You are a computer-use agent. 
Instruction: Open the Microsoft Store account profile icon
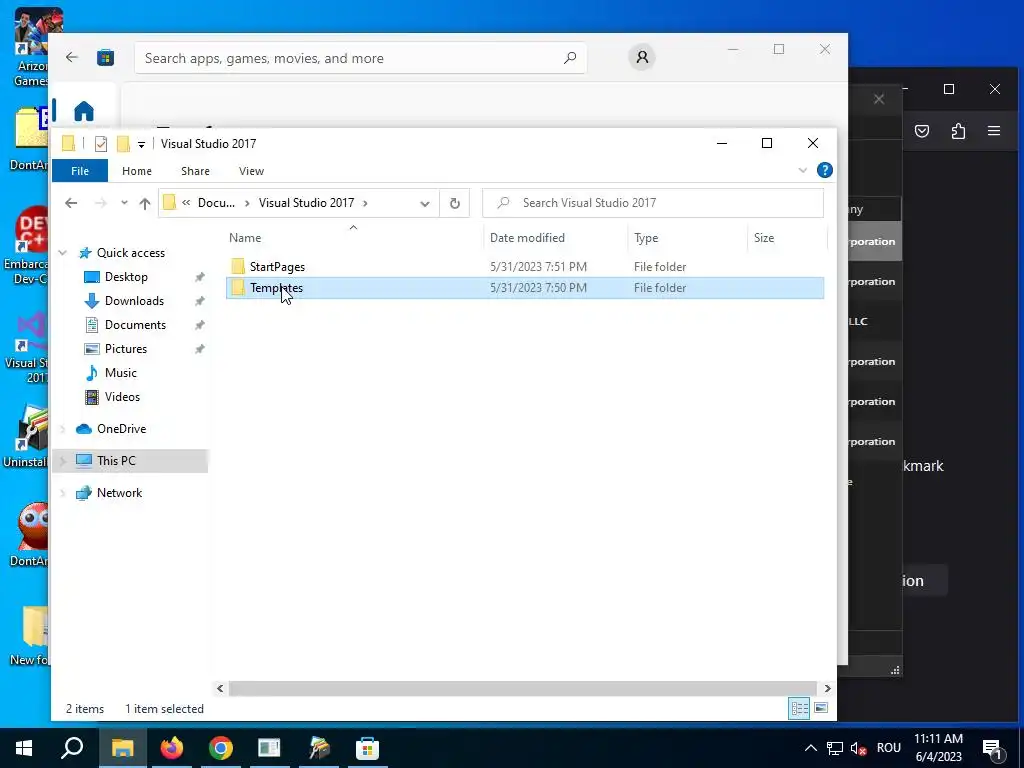642,57
